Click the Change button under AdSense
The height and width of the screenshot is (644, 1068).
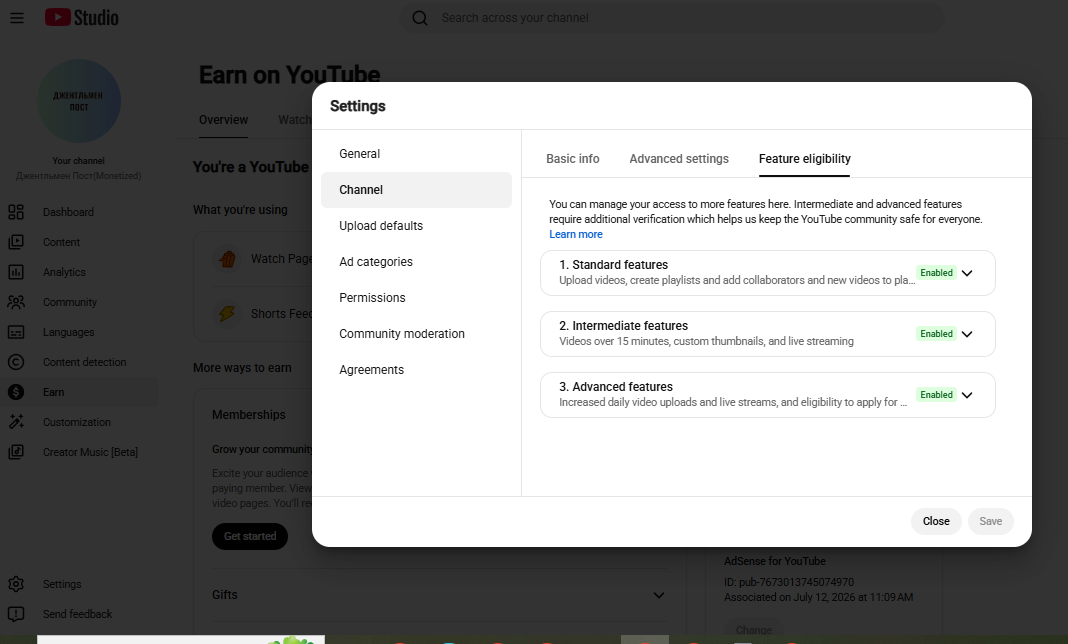point(753,630)
